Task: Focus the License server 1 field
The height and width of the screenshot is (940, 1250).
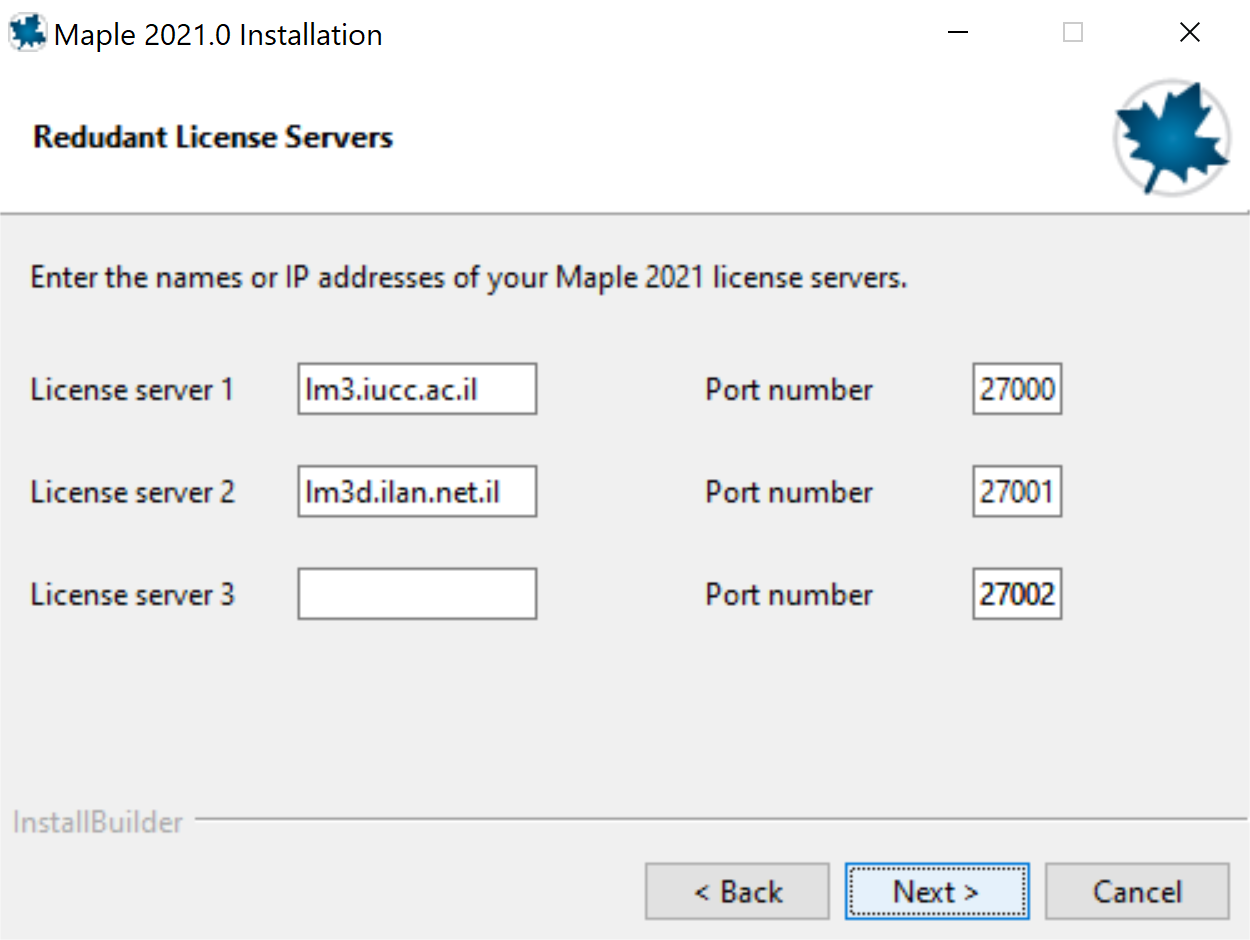Action: (x=417, y=389)
